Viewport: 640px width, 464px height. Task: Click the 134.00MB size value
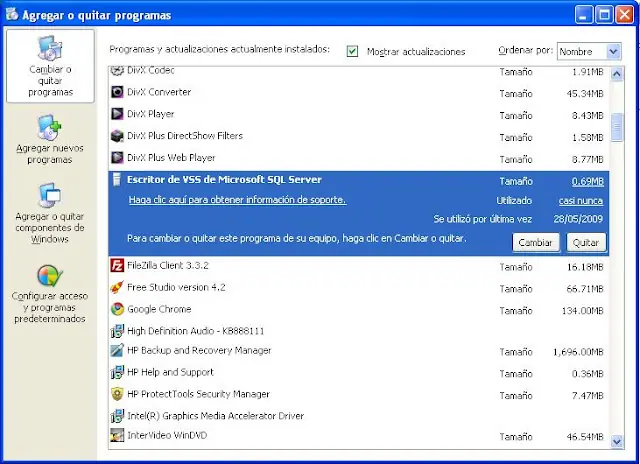pos(582,311)
